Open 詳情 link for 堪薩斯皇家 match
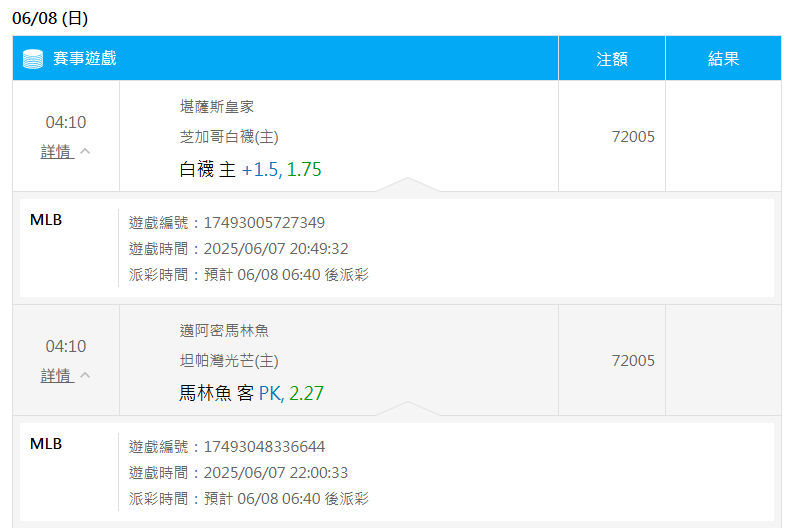Image resolution: width=789 pixels, height=528 pixels. (57, 152)
